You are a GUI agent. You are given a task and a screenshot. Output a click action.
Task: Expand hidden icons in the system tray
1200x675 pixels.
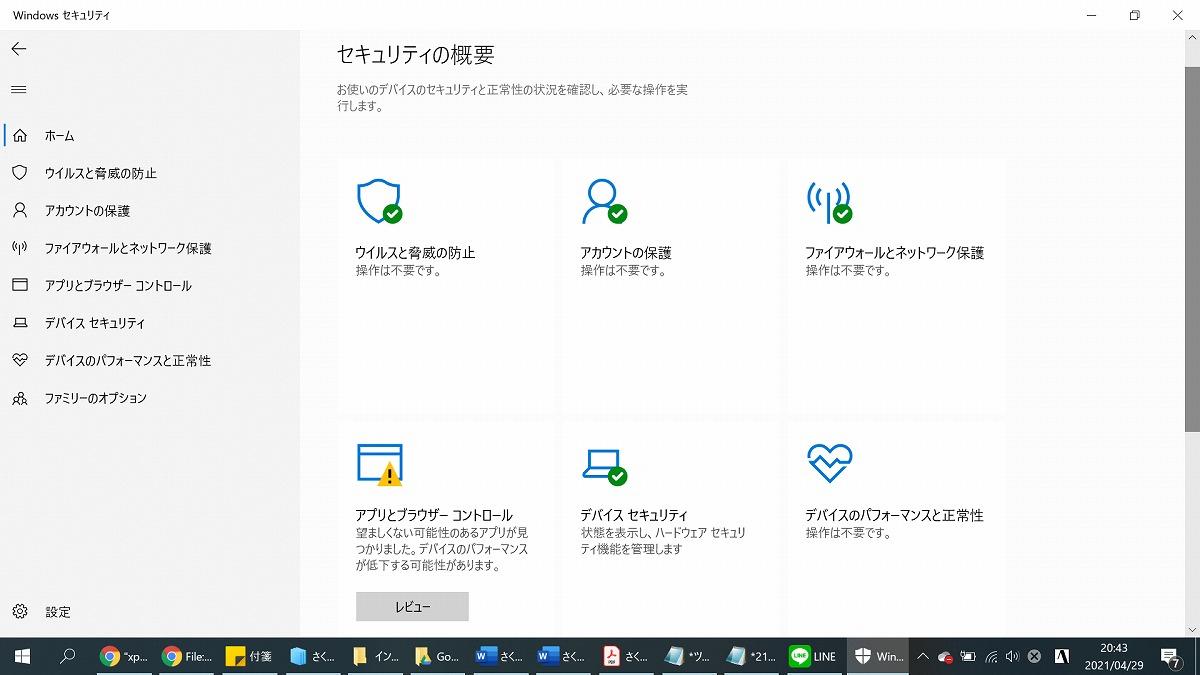[923, 656]
